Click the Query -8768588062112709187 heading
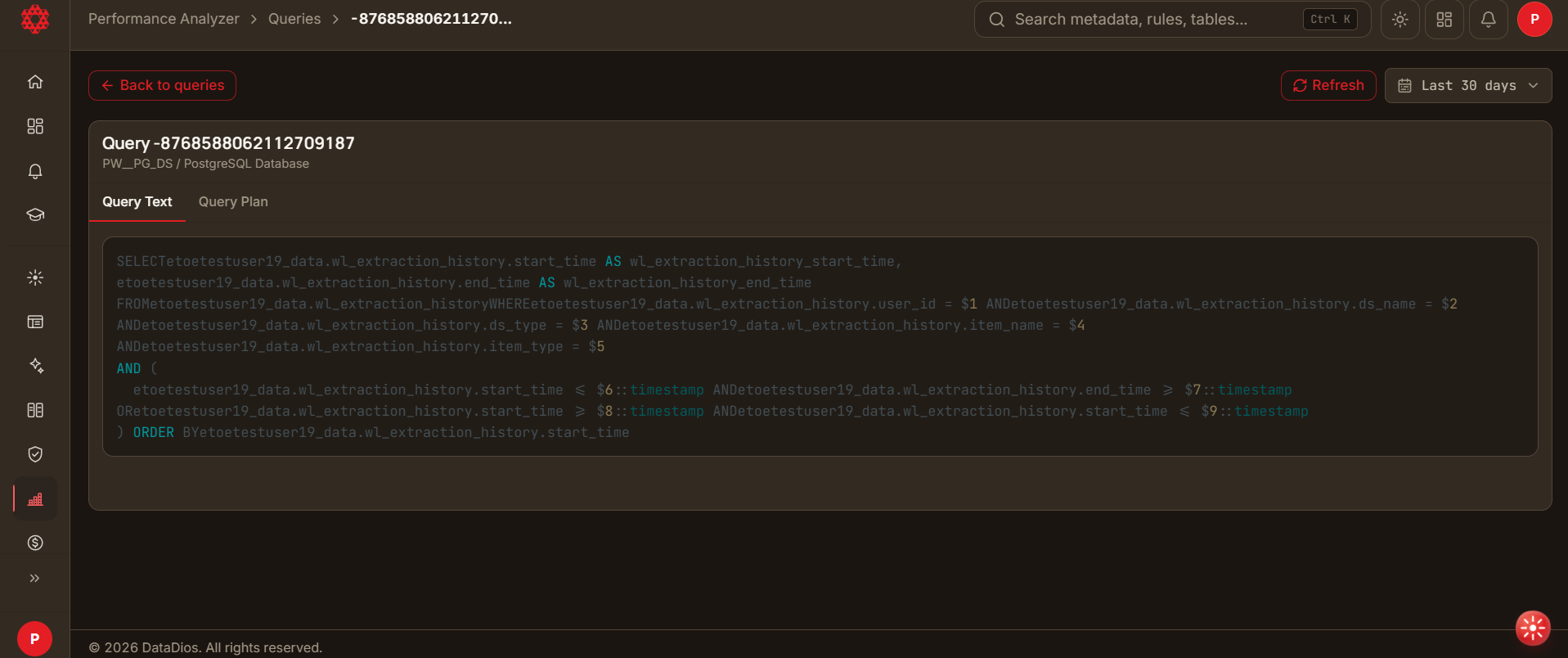The image size is (1568, 658). click(x=228, y=143)
